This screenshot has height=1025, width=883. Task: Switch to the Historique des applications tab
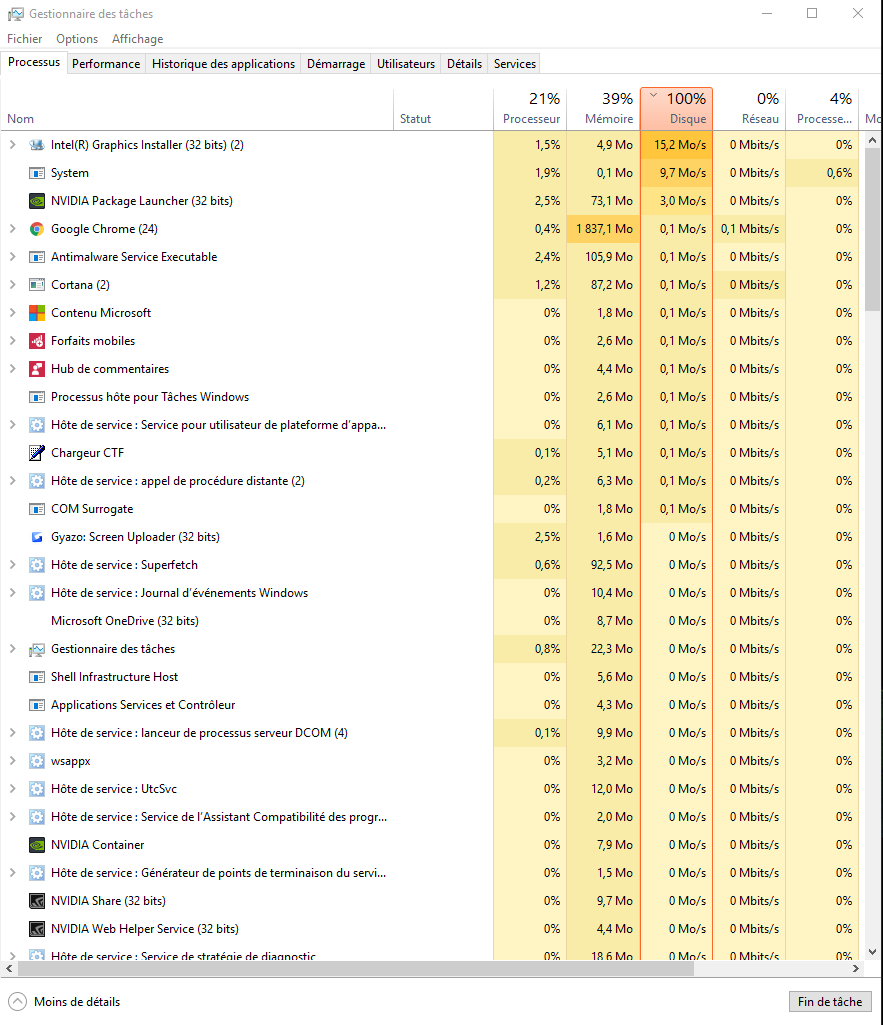pos(224,64)
